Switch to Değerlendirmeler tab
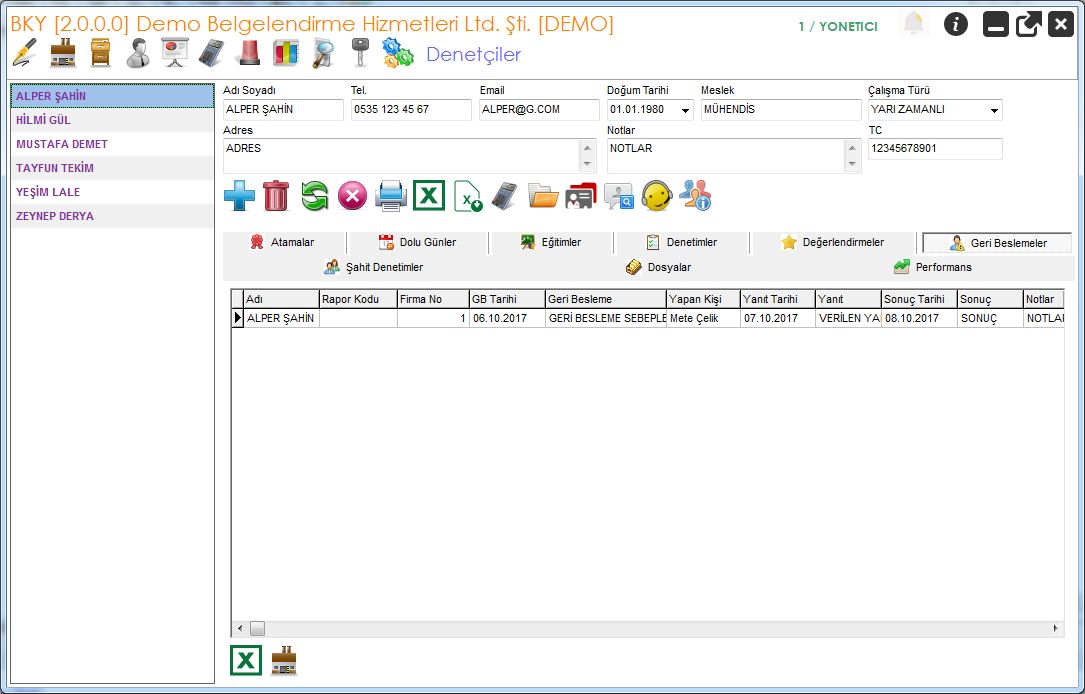The height and width of the screenshot is (694, 1085). pos(832,242)
